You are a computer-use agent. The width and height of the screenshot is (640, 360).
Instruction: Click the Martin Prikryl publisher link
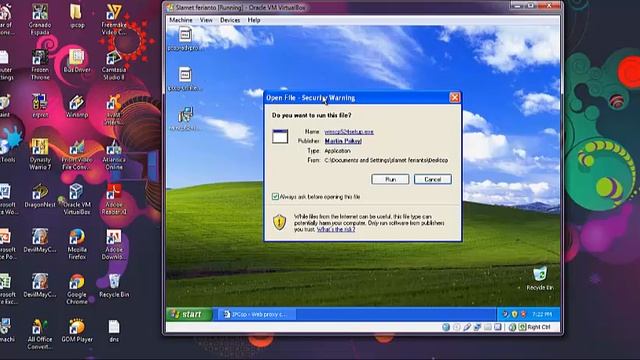(343, 141)
